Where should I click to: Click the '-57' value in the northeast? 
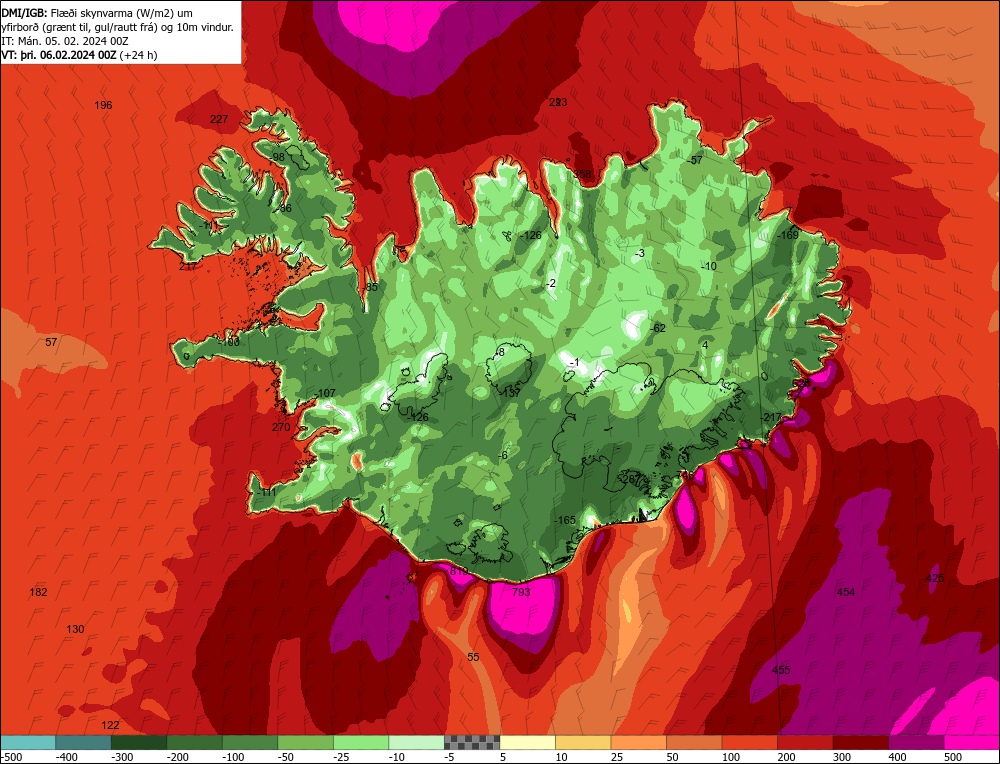coord(695,160)
